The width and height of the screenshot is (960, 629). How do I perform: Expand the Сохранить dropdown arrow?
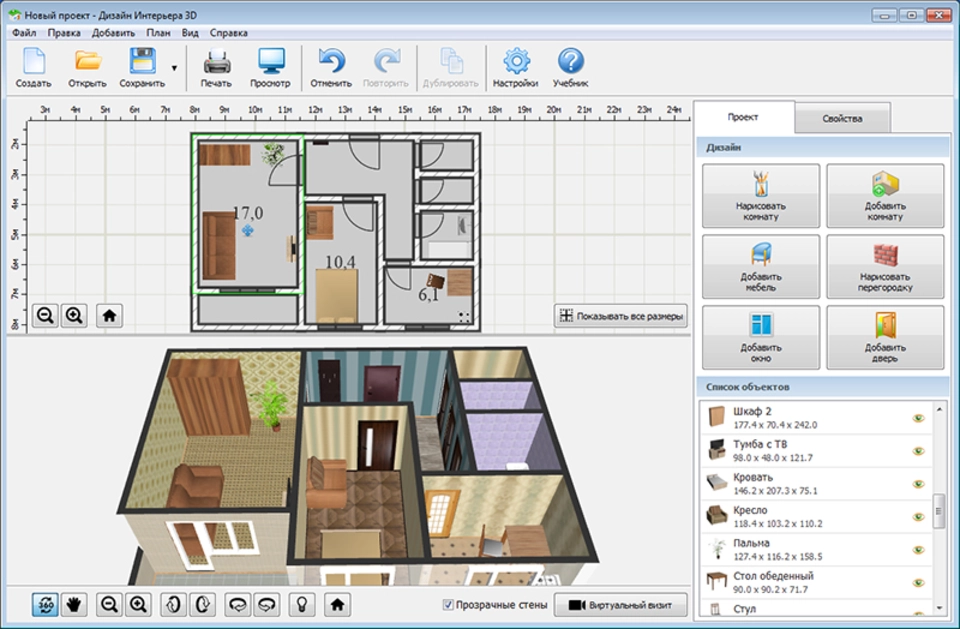tap(174, 68)
